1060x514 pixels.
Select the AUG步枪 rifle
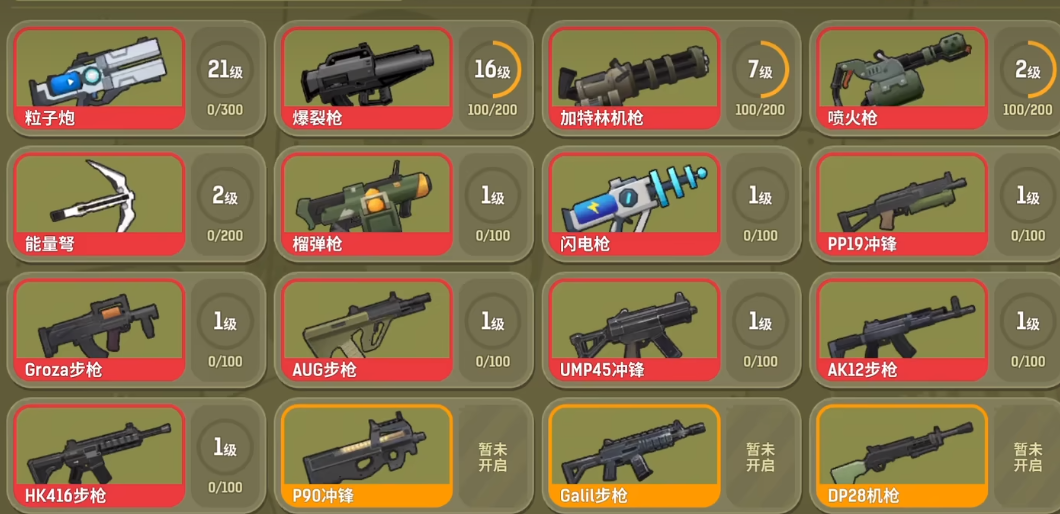click(x=367, y=330)
